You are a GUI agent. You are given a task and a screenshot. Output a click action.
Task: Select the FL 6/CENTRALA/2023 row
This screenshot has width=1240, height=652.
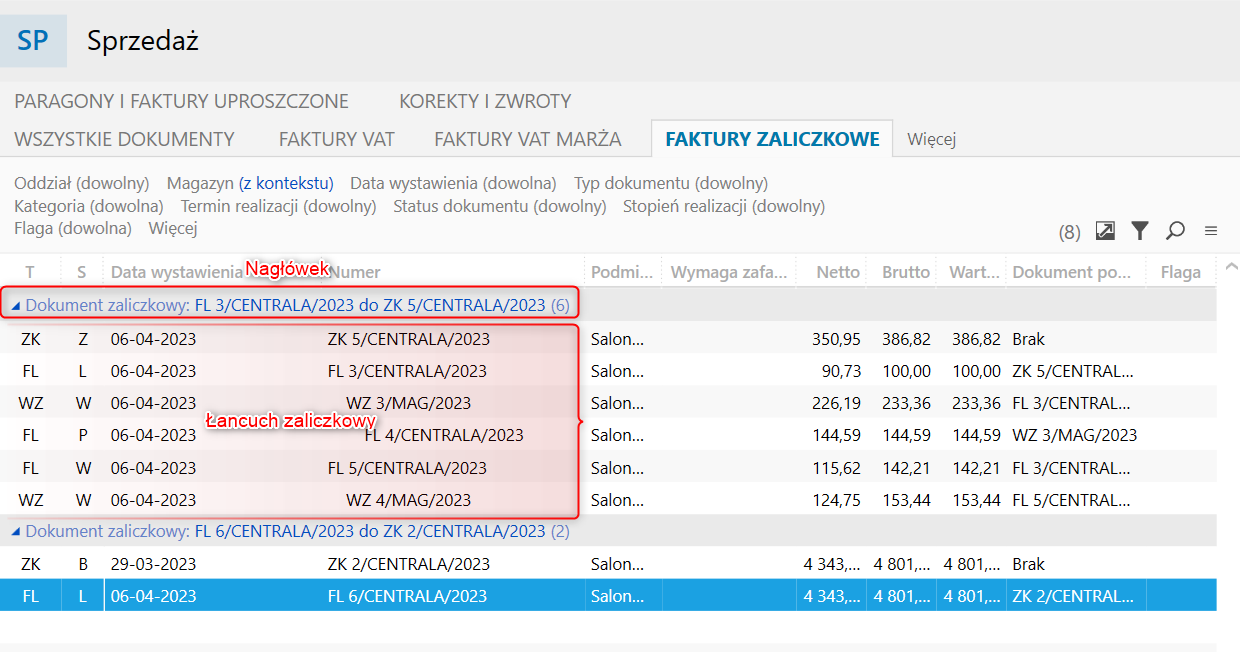click(x=608, y=596)
